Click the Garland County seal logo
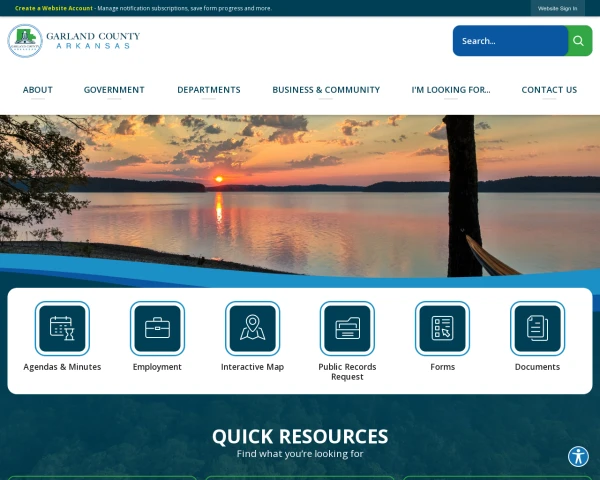Screen dimensions: 600x480 pyautogui.click(x=25, y=41)
